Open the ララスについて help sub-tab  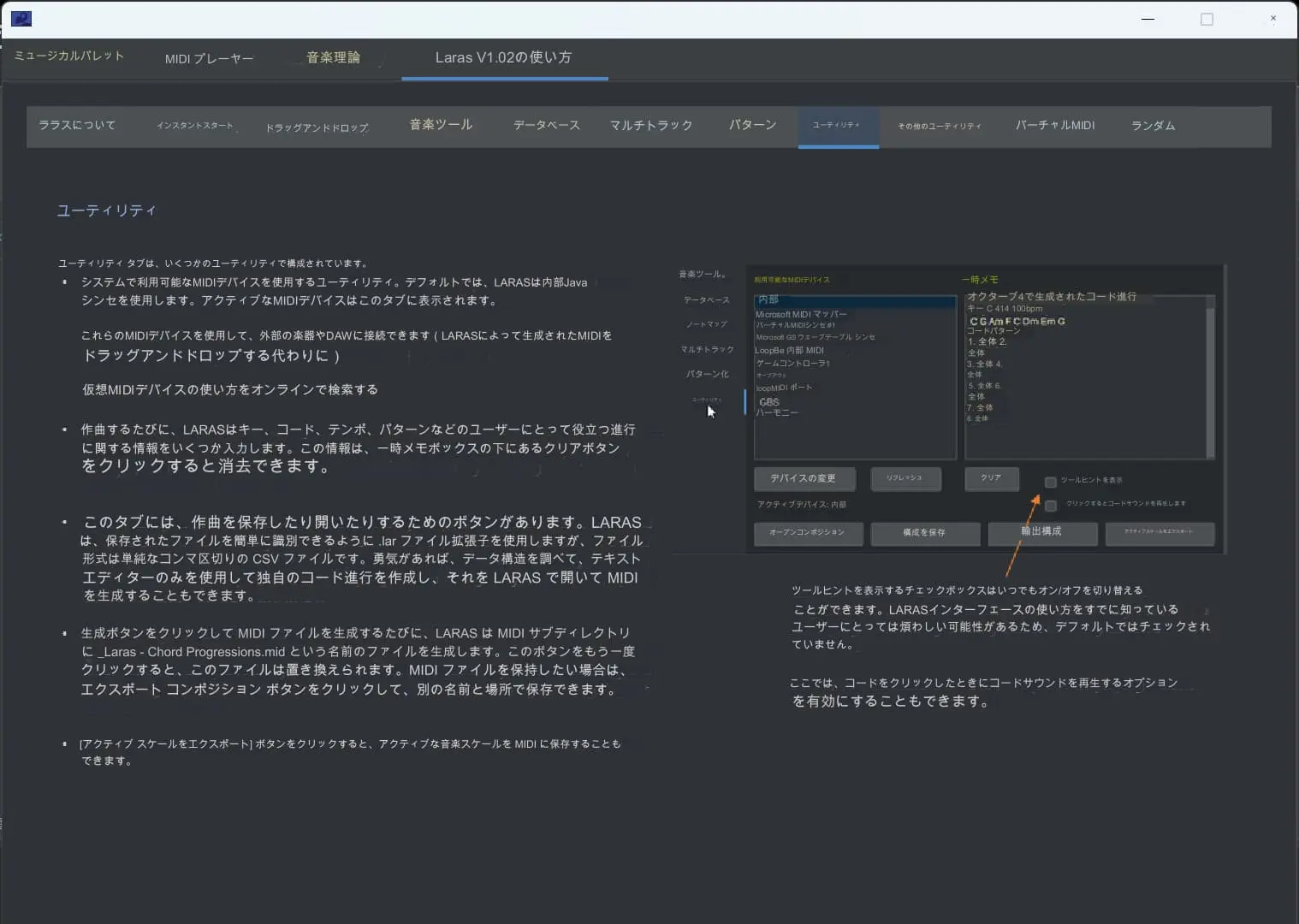point(77,125)
